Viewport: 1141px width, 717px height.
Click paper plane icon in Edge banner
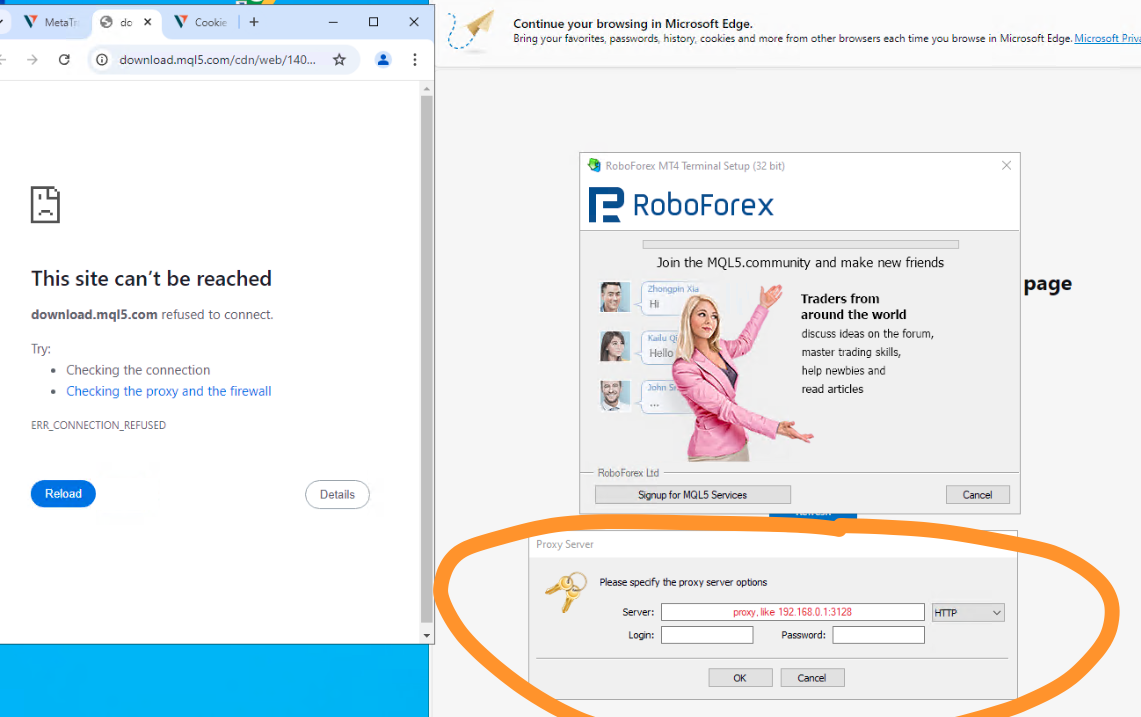click(472, 31)
